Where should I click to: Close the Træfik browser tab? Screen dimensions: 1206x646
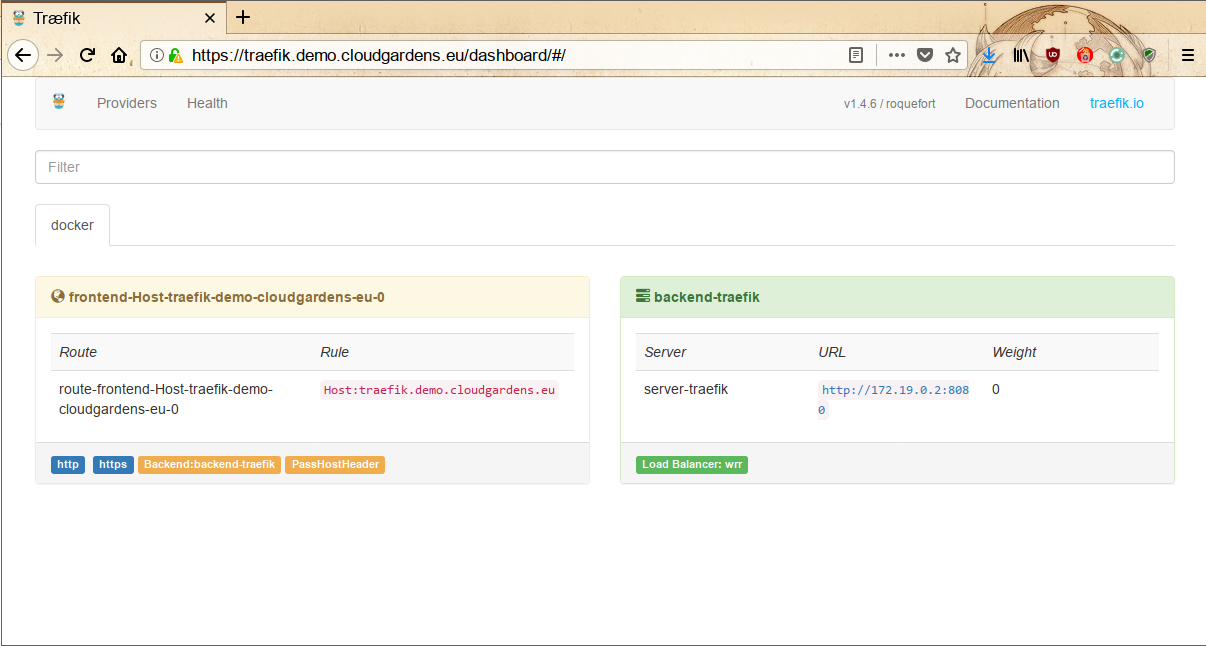pos(210,18)
